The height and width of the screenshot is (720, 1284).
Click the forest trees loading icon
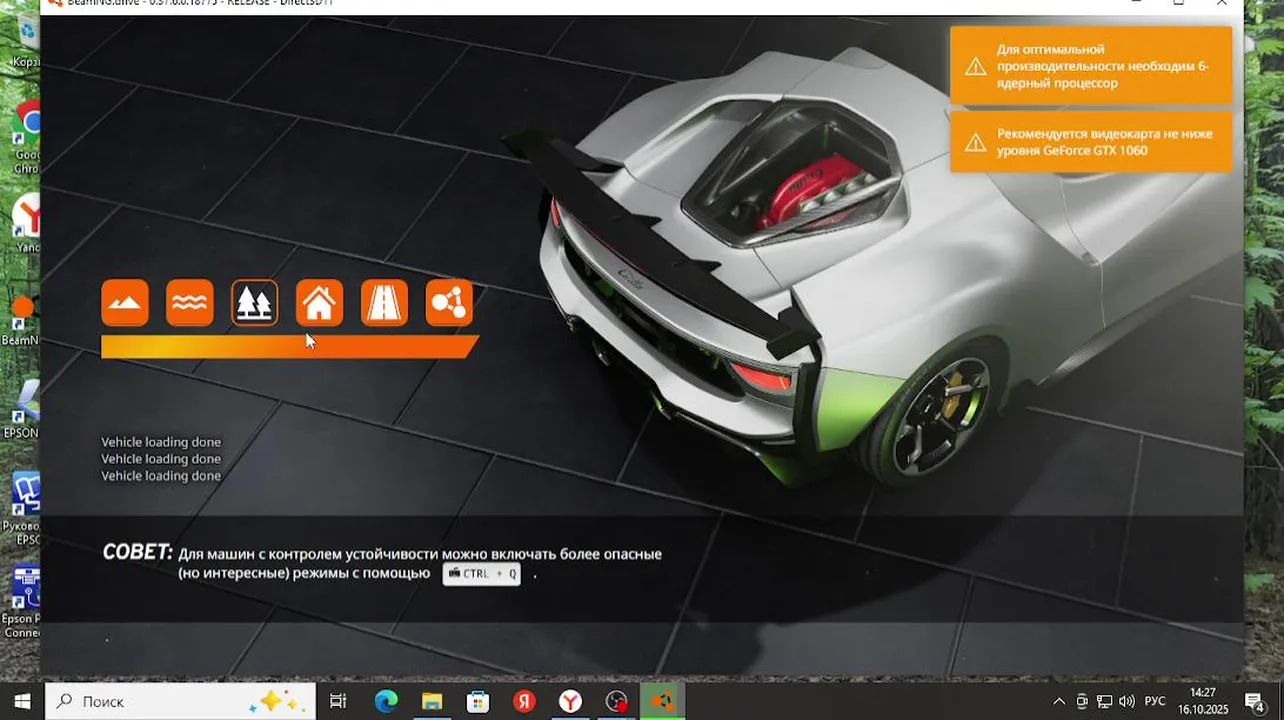coord(255,303)
